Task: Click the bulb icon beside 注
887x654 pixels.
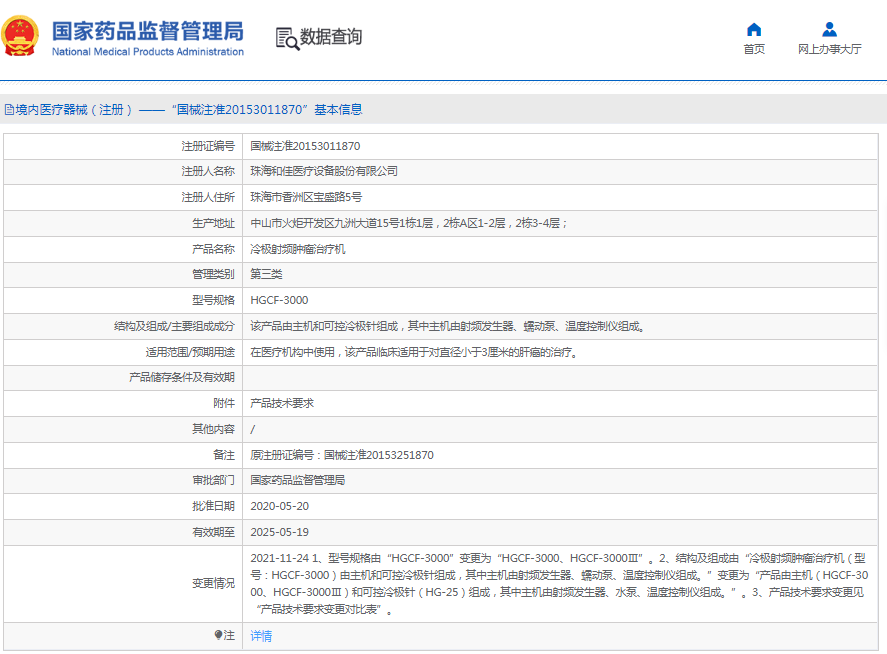Action: (x=218, y=635)
